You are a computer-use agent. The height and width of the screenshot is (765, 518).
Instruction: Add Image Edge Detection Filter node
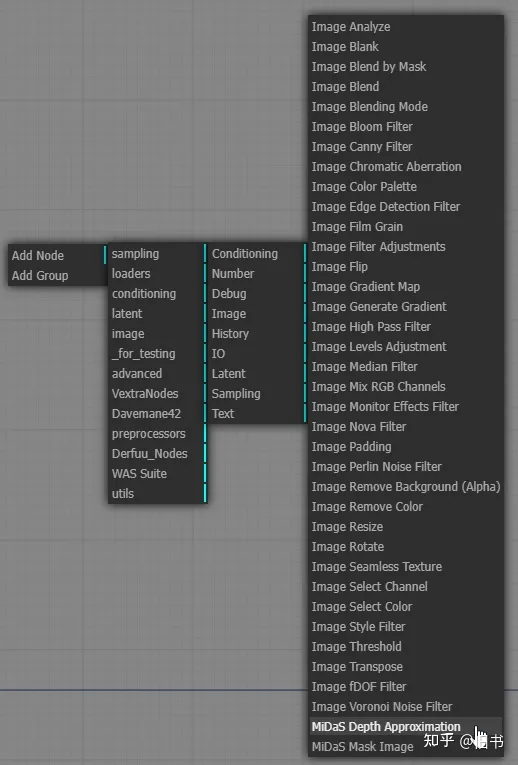click(x=406, y=207)
